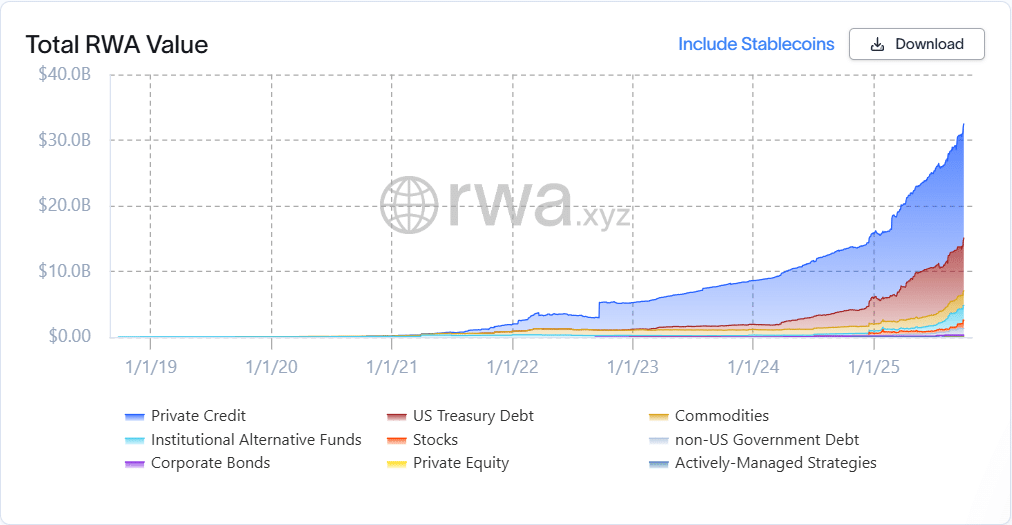Click Actively-Managed Strategies legend icon
1012x525 pixels.
coord(658,464)
